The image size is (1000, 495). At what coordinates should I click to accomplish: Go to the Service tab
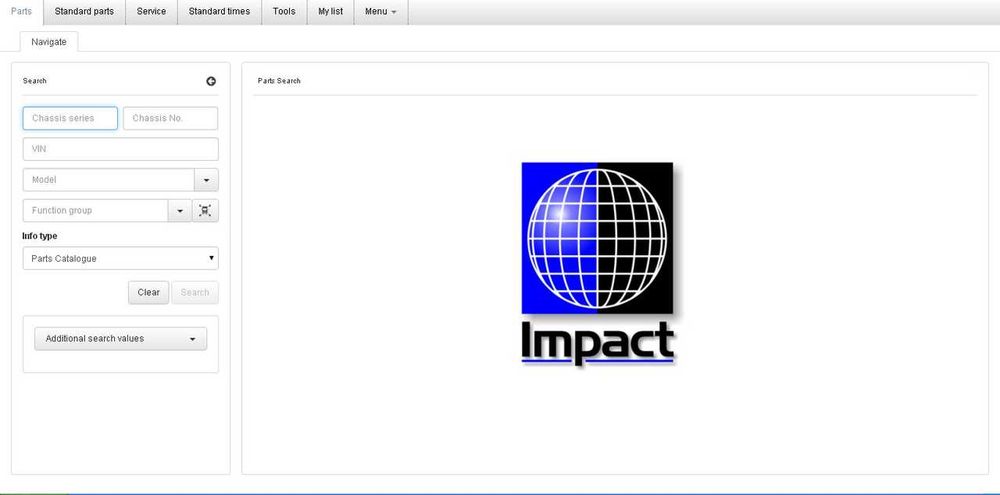pos(151,11)
